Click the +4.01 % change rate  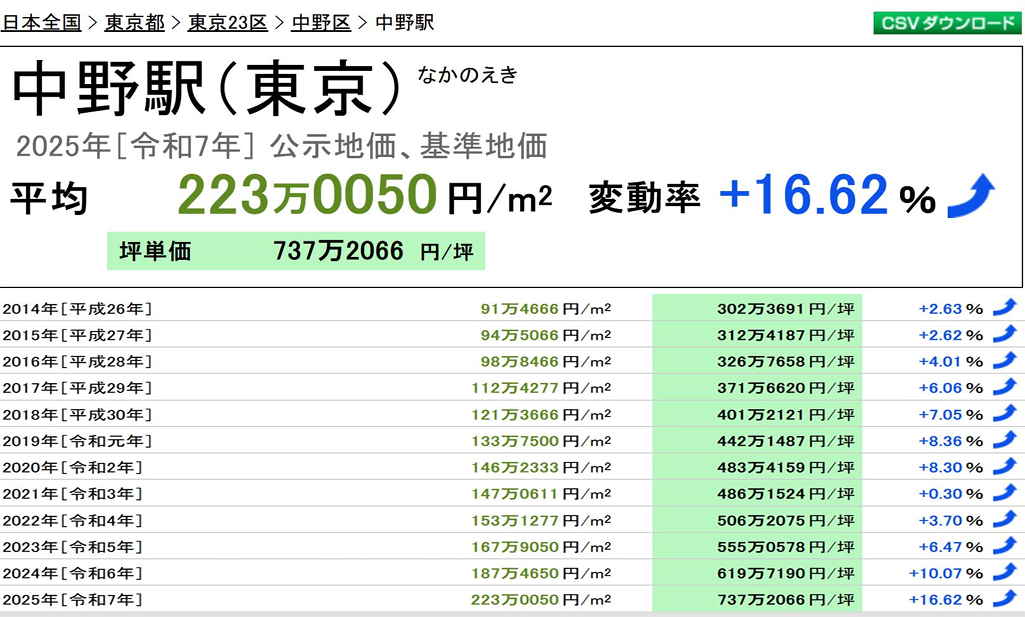point(950,361)
